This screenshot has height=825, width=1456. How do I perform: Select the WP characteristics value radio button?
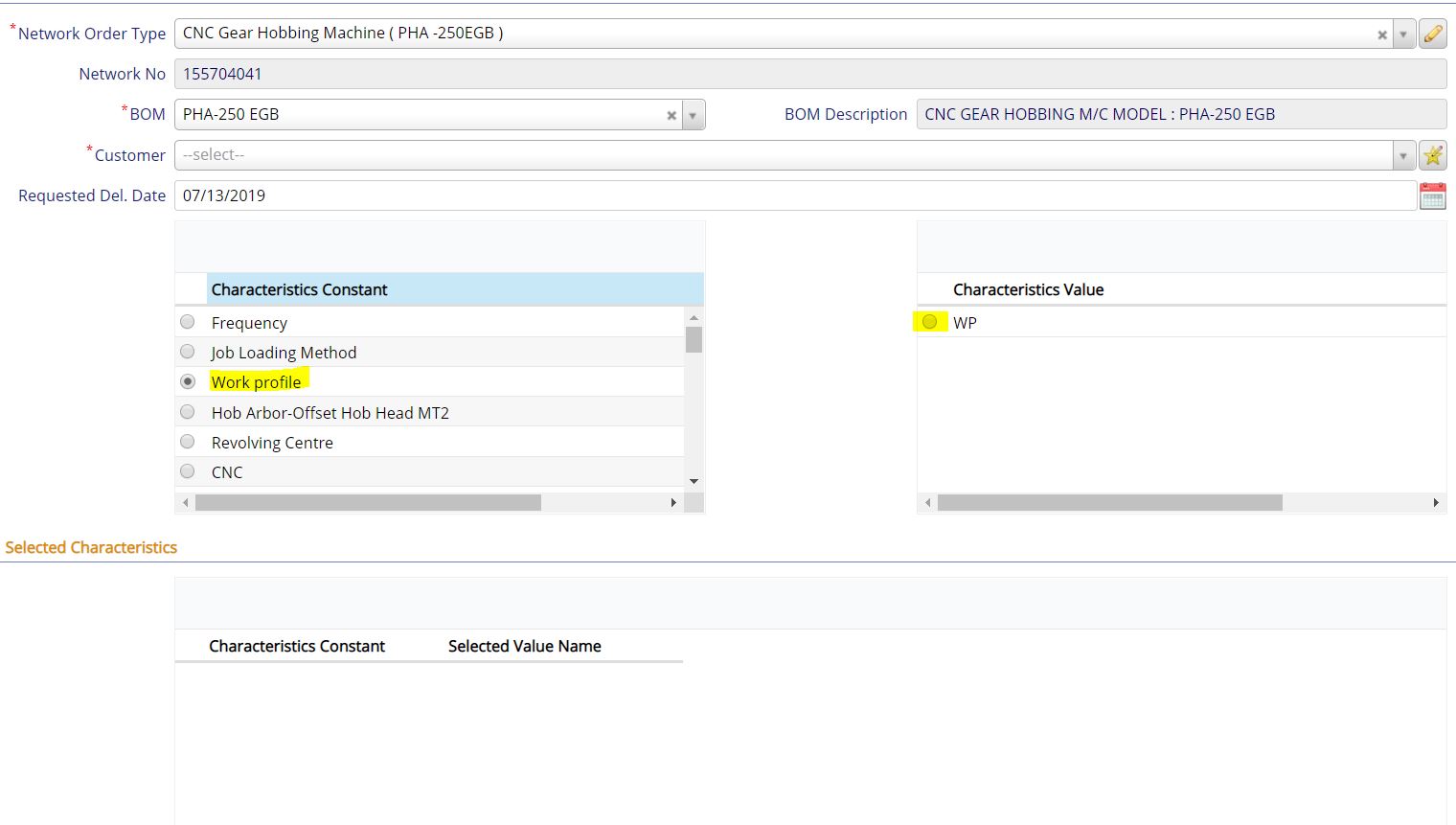coord(929,322)
